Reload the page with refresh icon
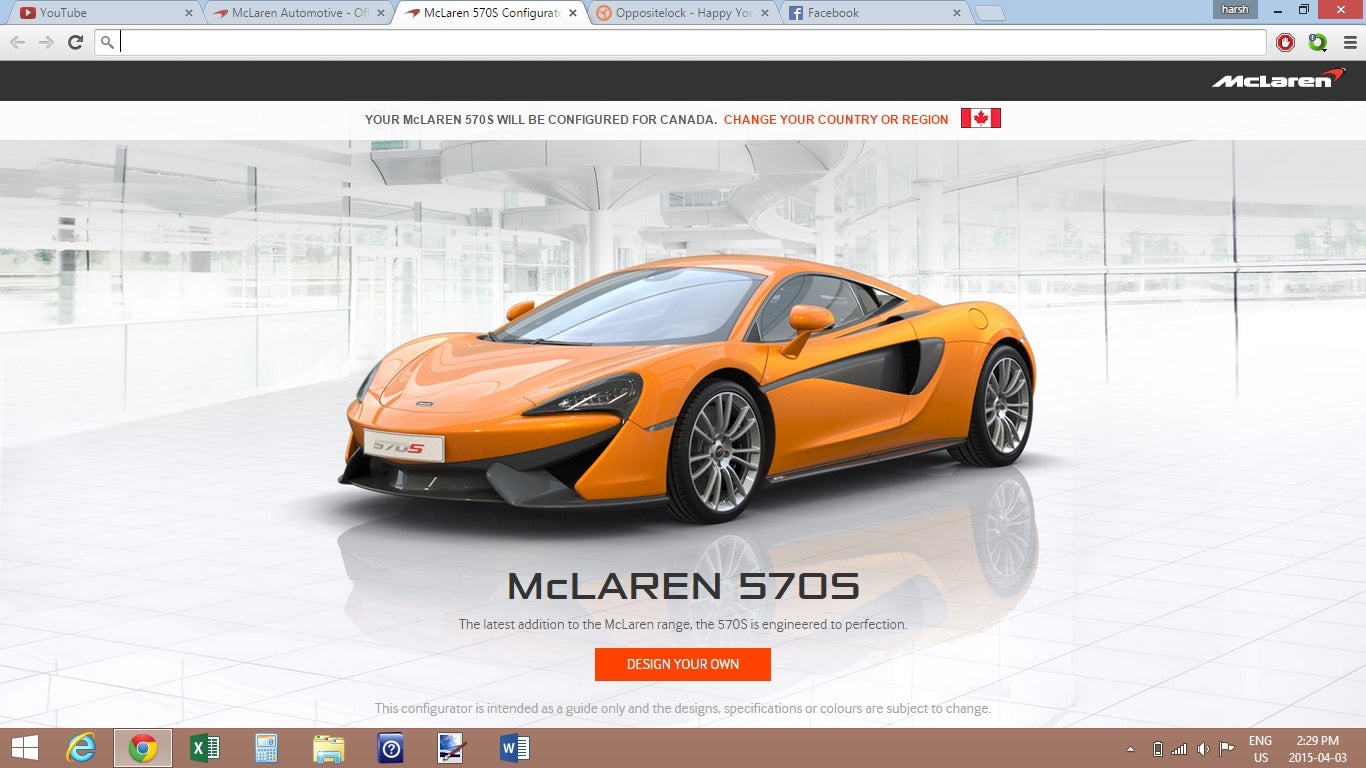1366x768 pixels. (x=75, y=42)
